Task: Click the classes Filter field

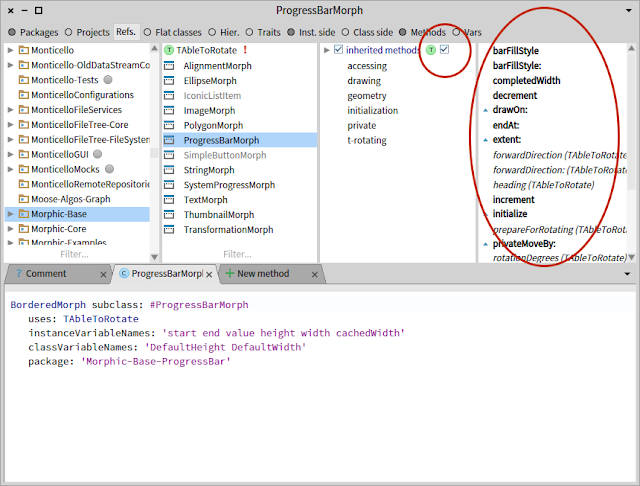Action: point(237,254)
